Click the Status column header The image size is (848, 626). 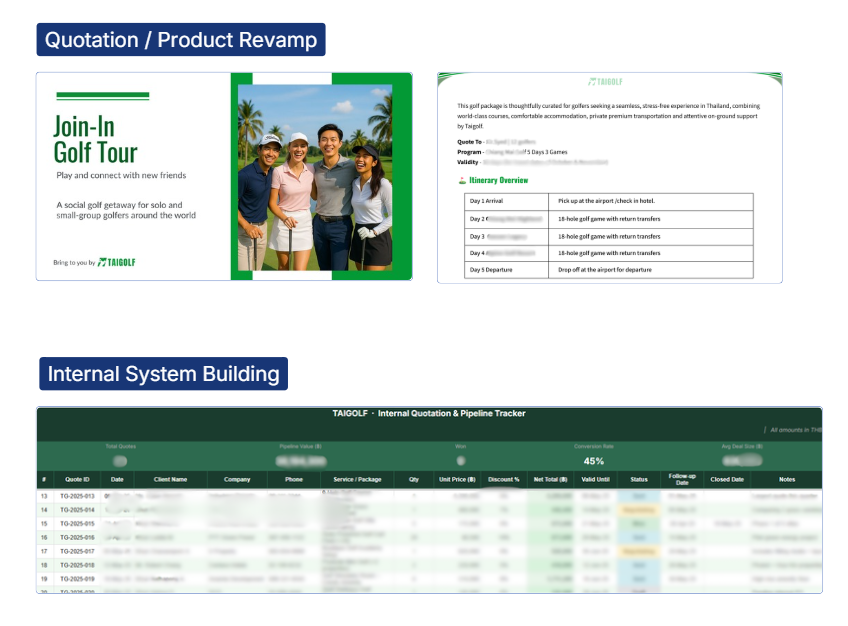click(x=639, y=480)
